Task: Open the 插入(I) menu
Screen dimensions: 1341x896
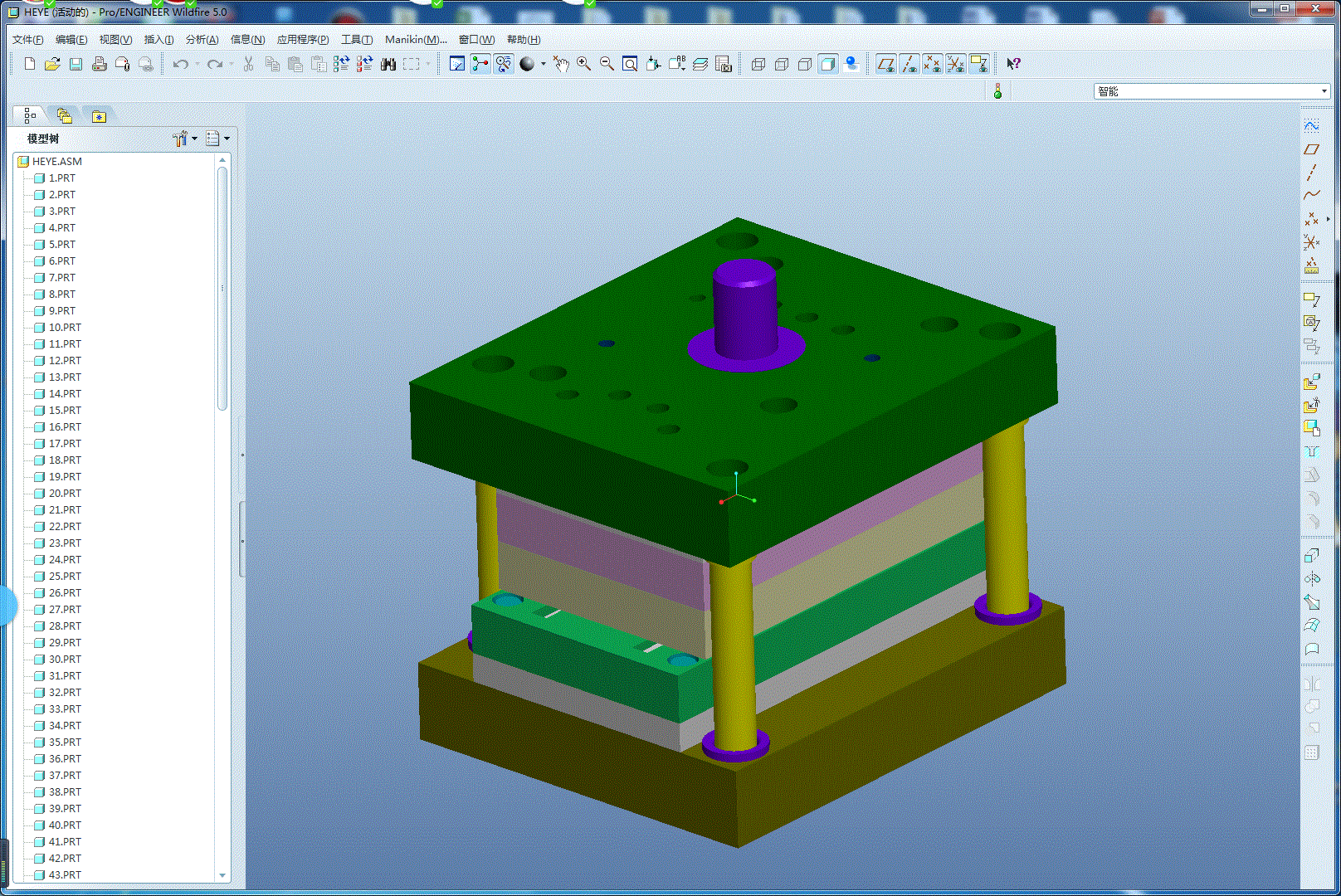Action: coord(158,40)
